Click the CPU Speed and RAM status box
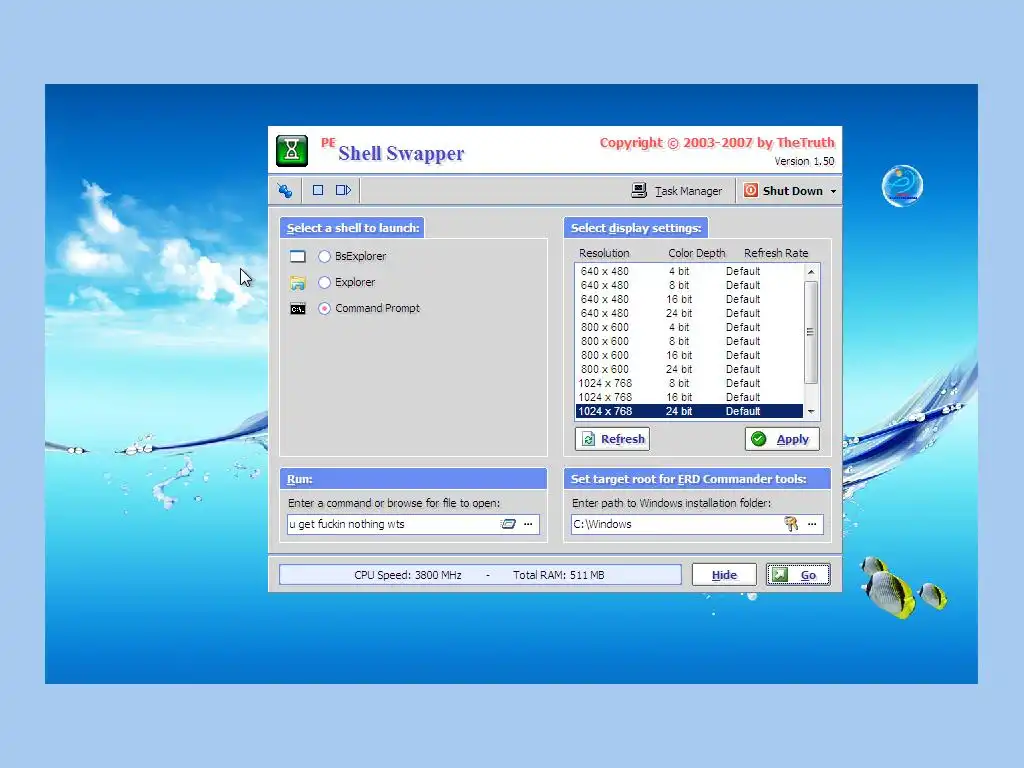This screenshot has width=1024, height=768. point(480,575)
